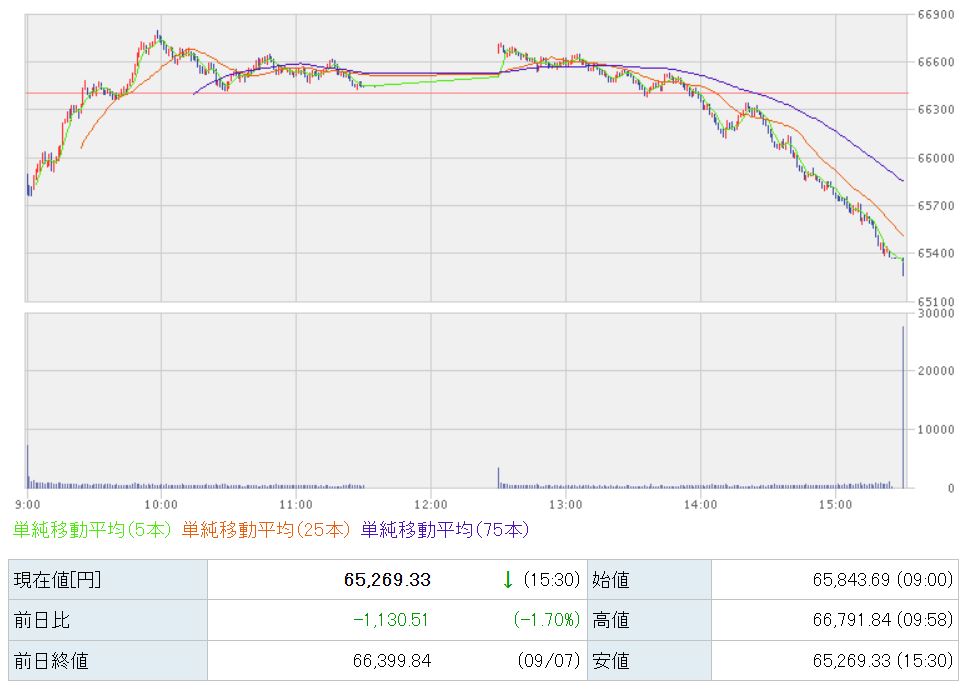The height and width of the screenshot is (691, 969).
Task: Click the 20000 volume axis label
Action: point(936,371)
